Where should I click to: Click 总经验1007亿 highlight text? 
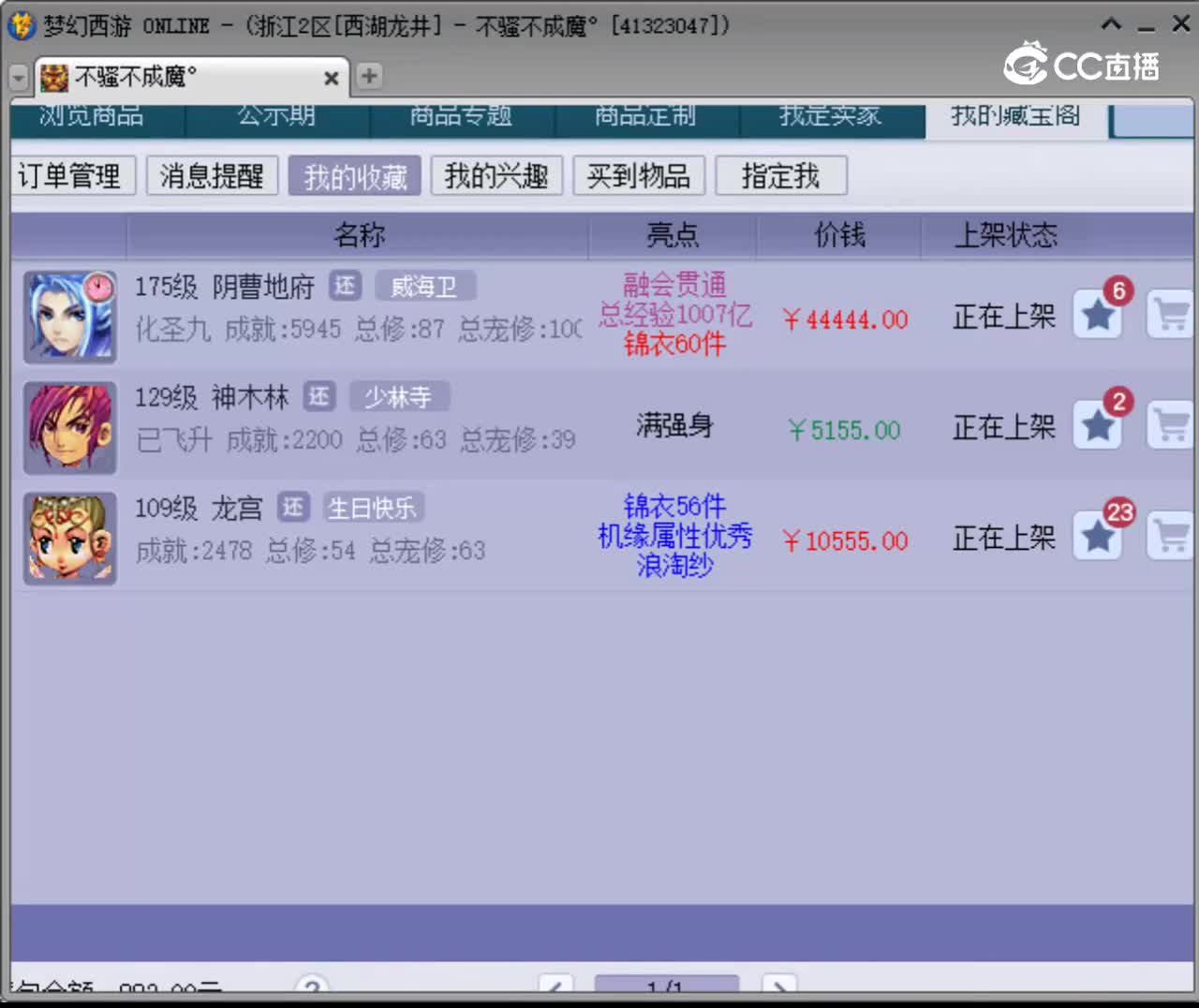click(x=675, y=315)
